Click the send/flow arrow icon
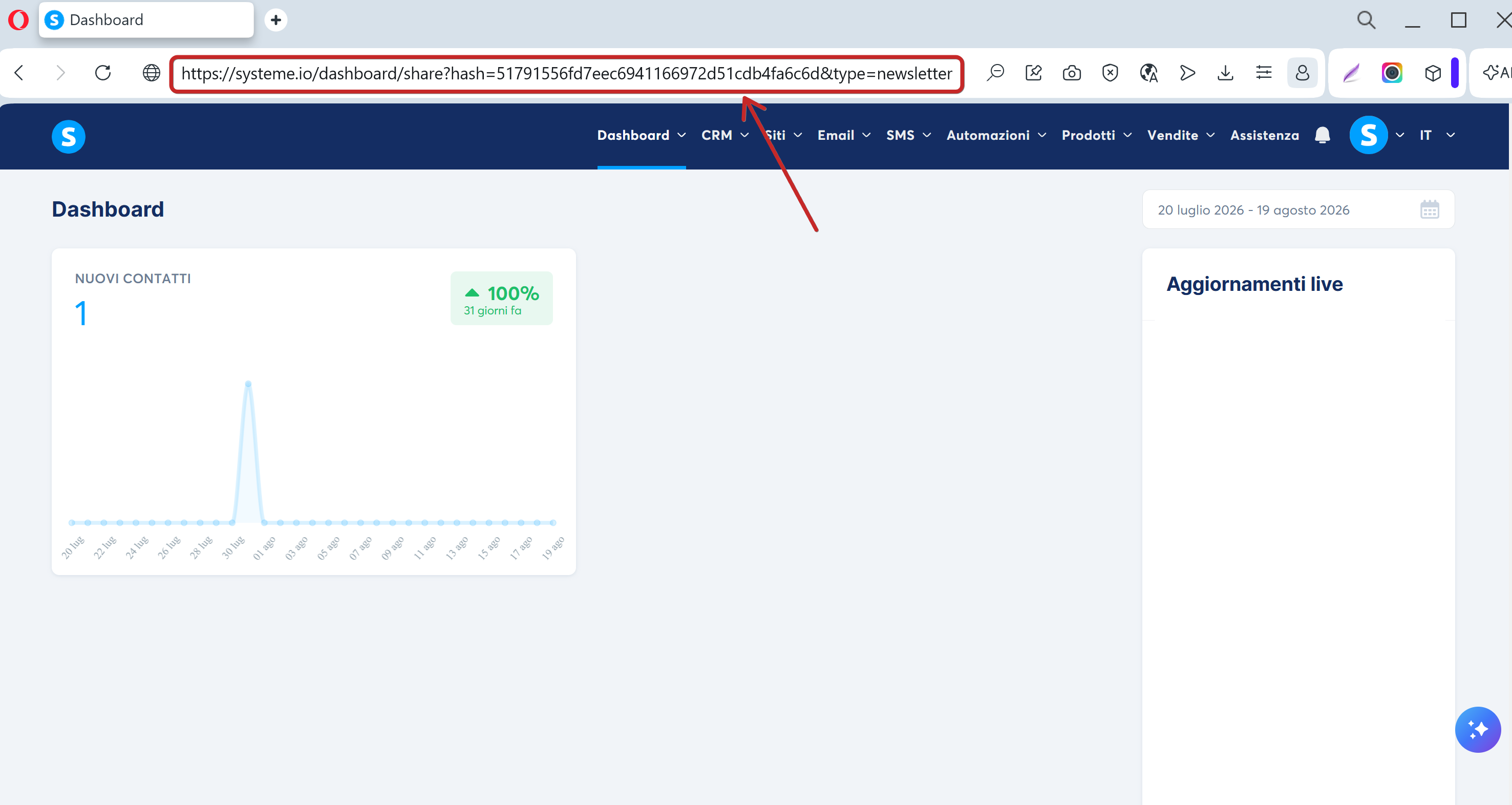Viewport: 1512px width, 805px height. [1187, 73]
